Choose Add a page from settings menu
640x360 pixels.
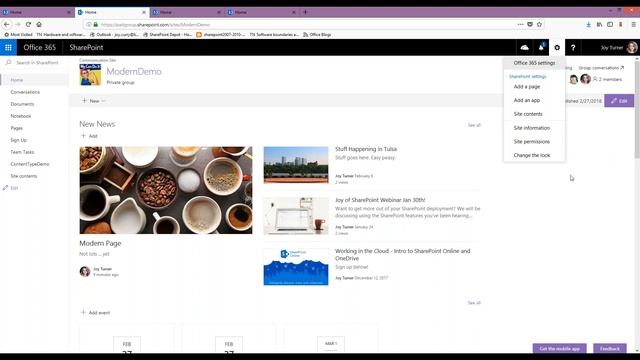(x=527, y=87)
